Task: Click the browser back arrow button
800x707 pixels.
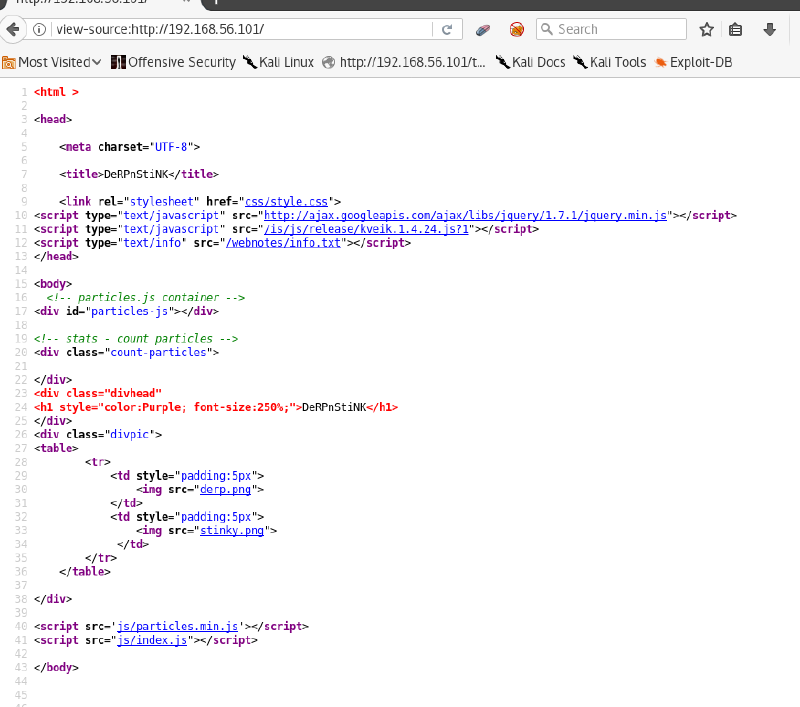Action: [13, 29]
